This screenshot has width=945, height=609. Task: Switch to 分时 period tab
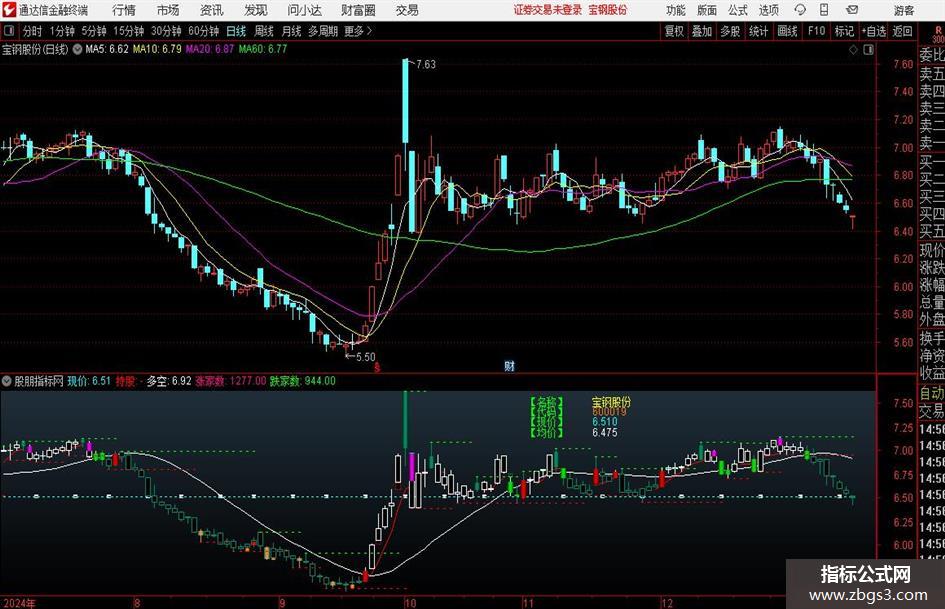pos(32,31)
